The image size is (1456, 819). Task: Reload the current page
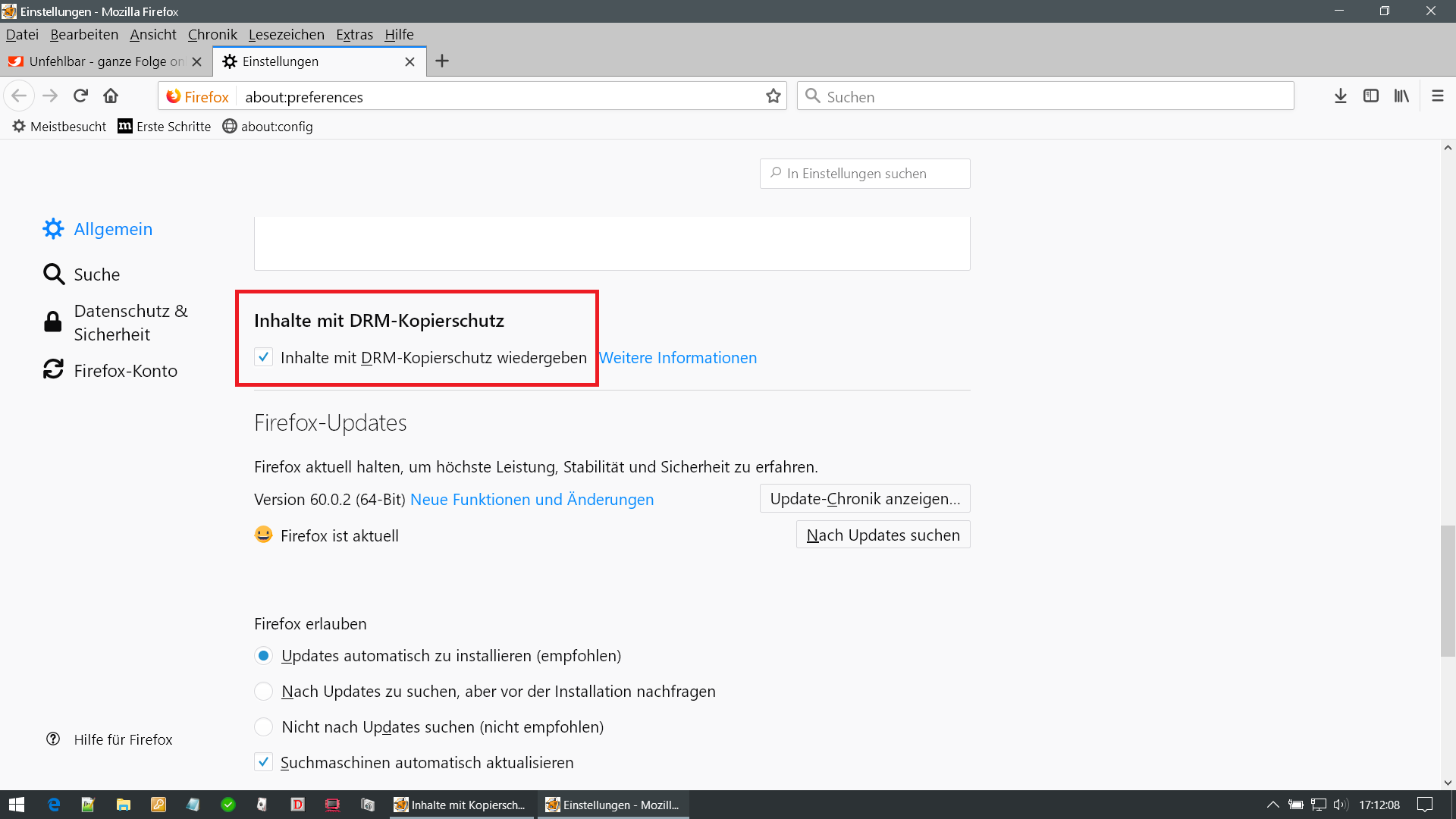80,96
